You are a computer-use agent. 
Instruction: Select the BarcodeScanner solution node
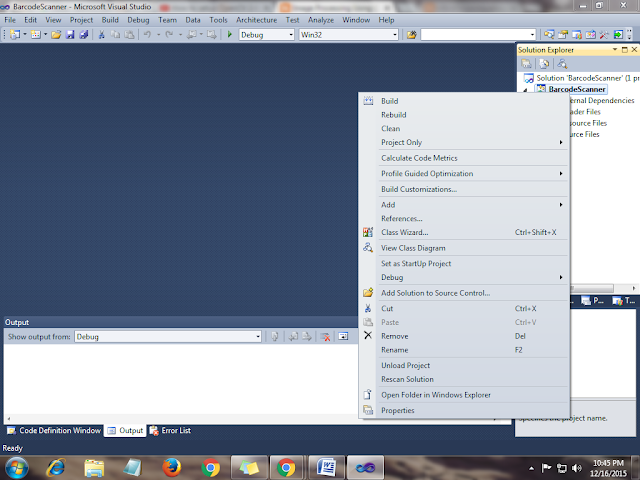tap(580, 78)
